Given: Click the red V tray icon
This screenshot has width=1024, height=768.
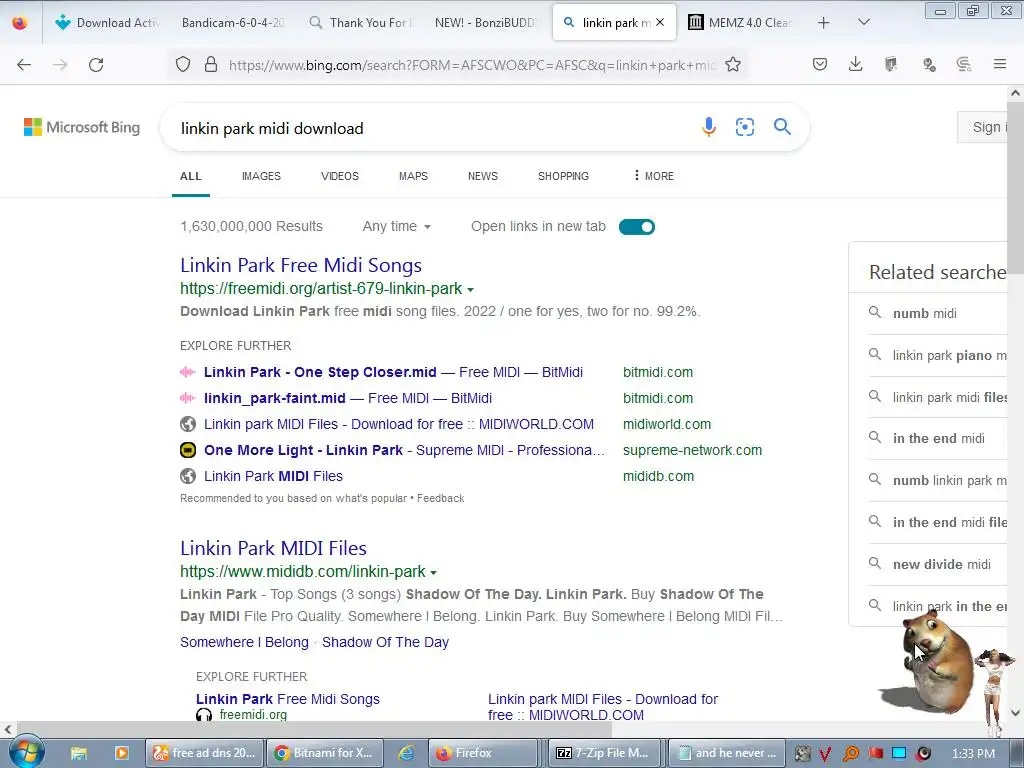Looking at the screenshot, I should pyautogui.click(x=825, y=754).
